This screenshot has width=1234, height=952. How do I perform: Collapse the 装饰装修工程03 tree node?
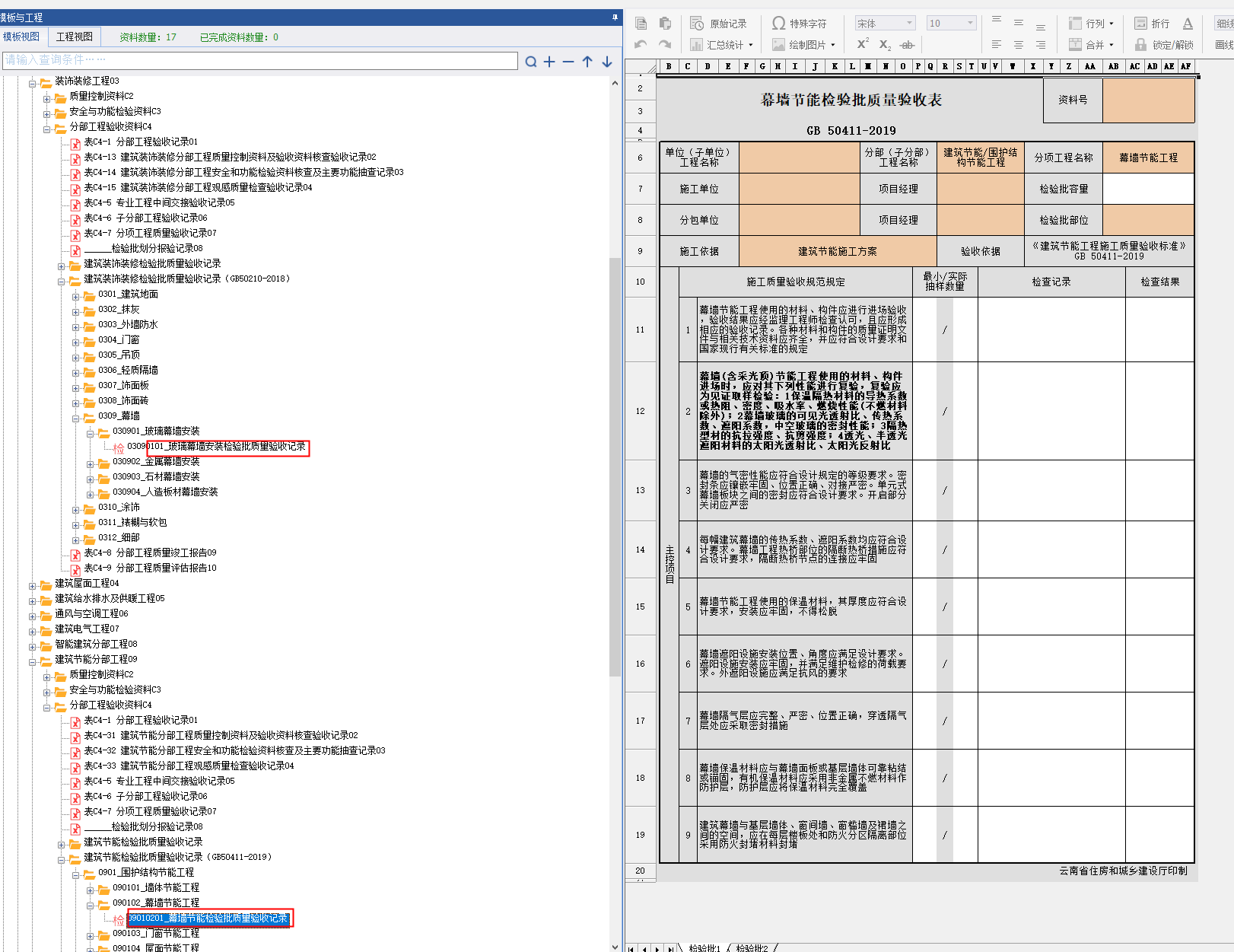33,84
